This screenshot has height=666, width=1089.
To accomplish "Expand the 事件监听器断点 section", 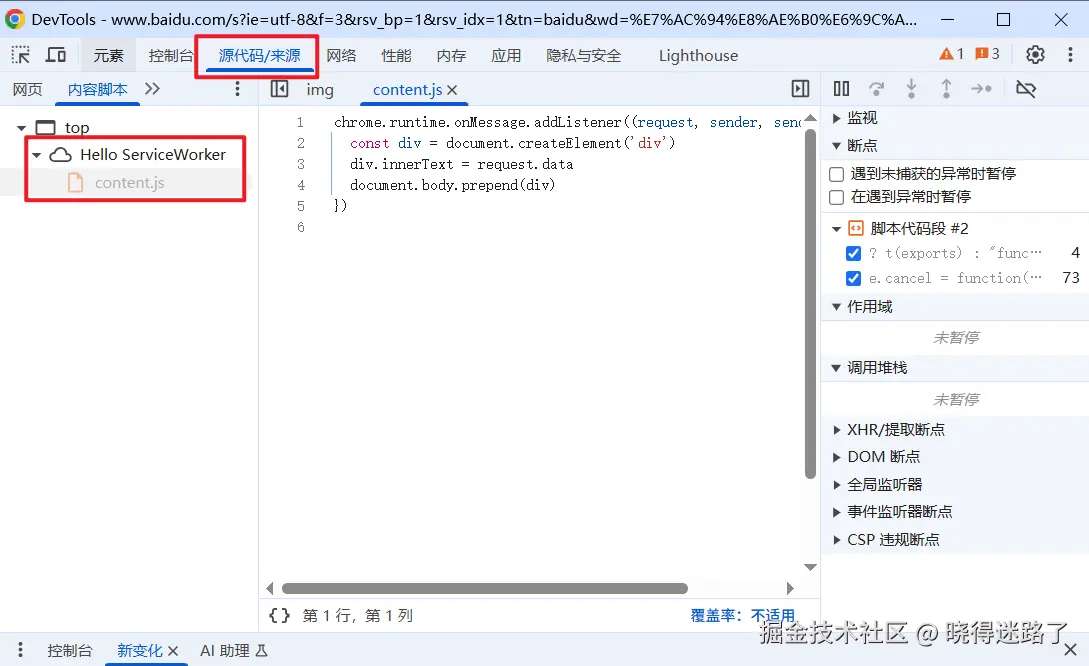I will pos(837,512).
